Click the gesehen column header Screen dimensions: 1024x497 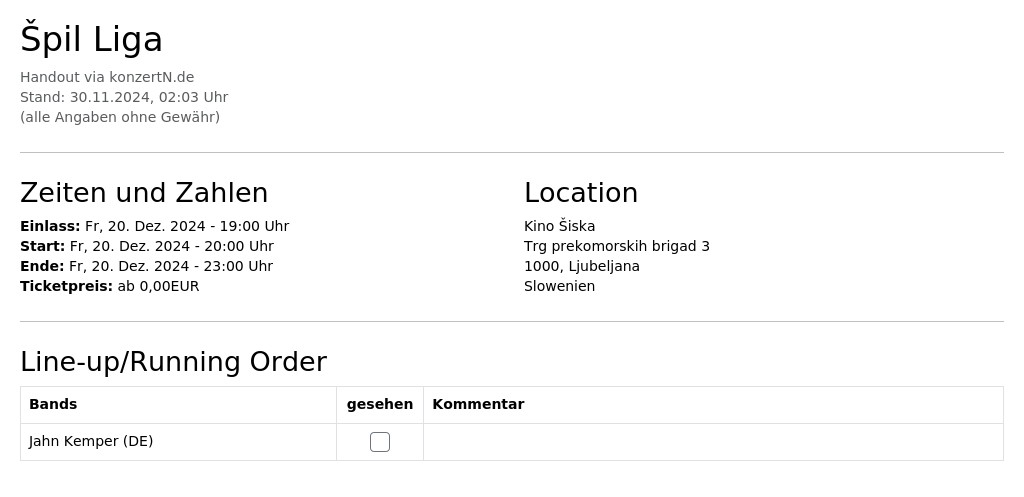tap(379, 404)
